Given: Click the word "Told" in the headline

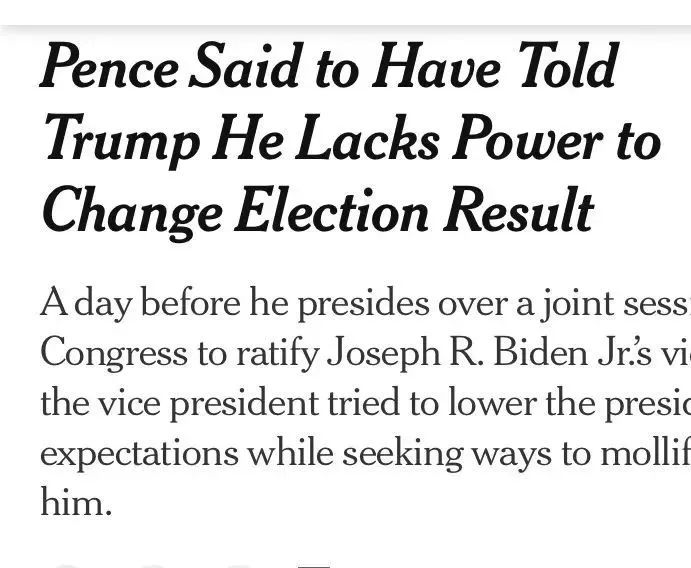Looking at the screenshot, I should point(568,68).
